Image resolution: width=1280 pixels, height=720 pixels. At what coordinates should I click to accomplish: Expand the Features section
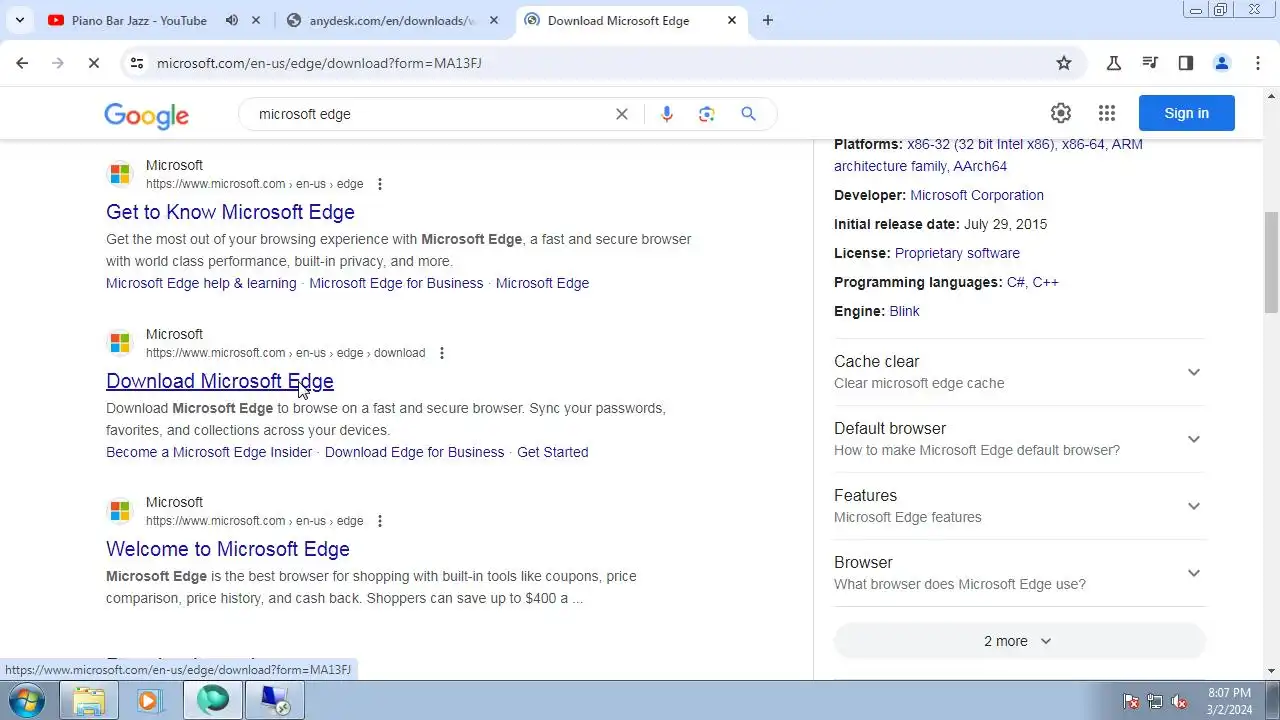click(1020, 506)
